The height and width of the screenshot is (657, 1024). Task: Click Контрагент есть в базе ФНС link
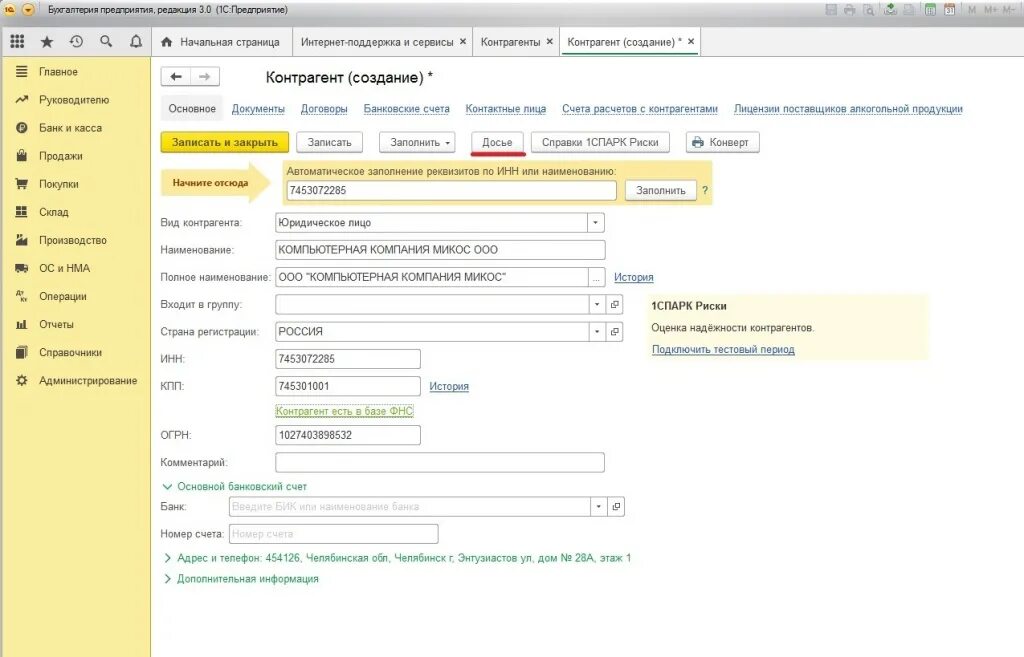point(344,411)
